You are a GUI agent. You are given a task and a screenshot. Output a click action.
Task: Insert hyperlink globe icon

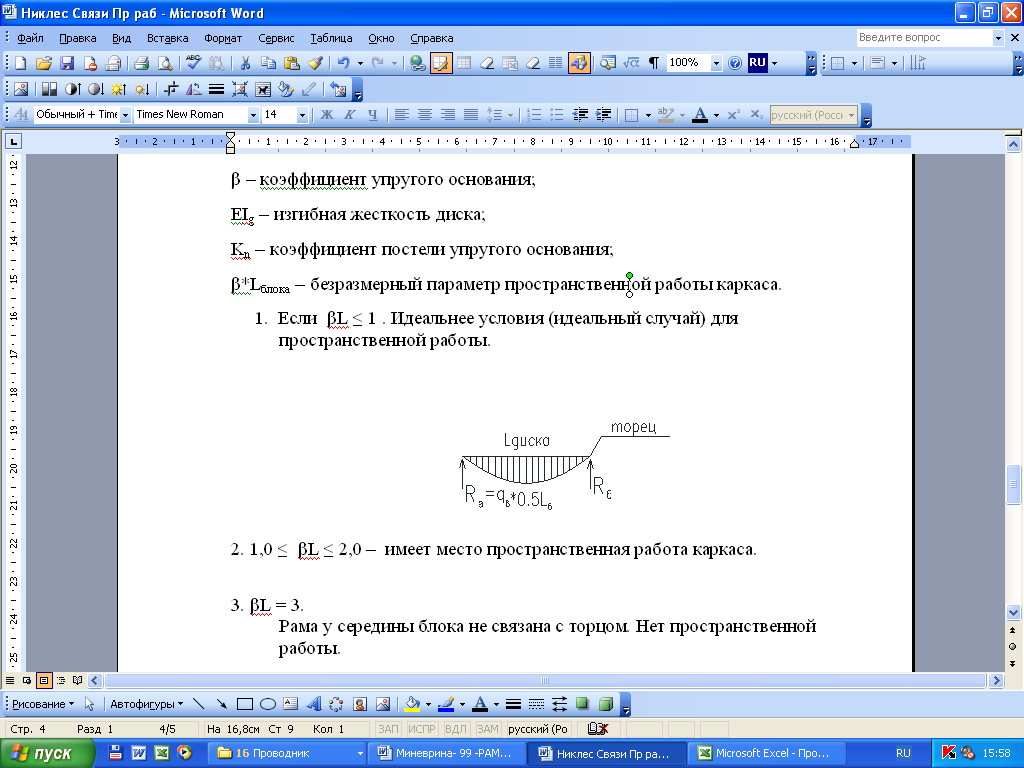tap(417, 63)
